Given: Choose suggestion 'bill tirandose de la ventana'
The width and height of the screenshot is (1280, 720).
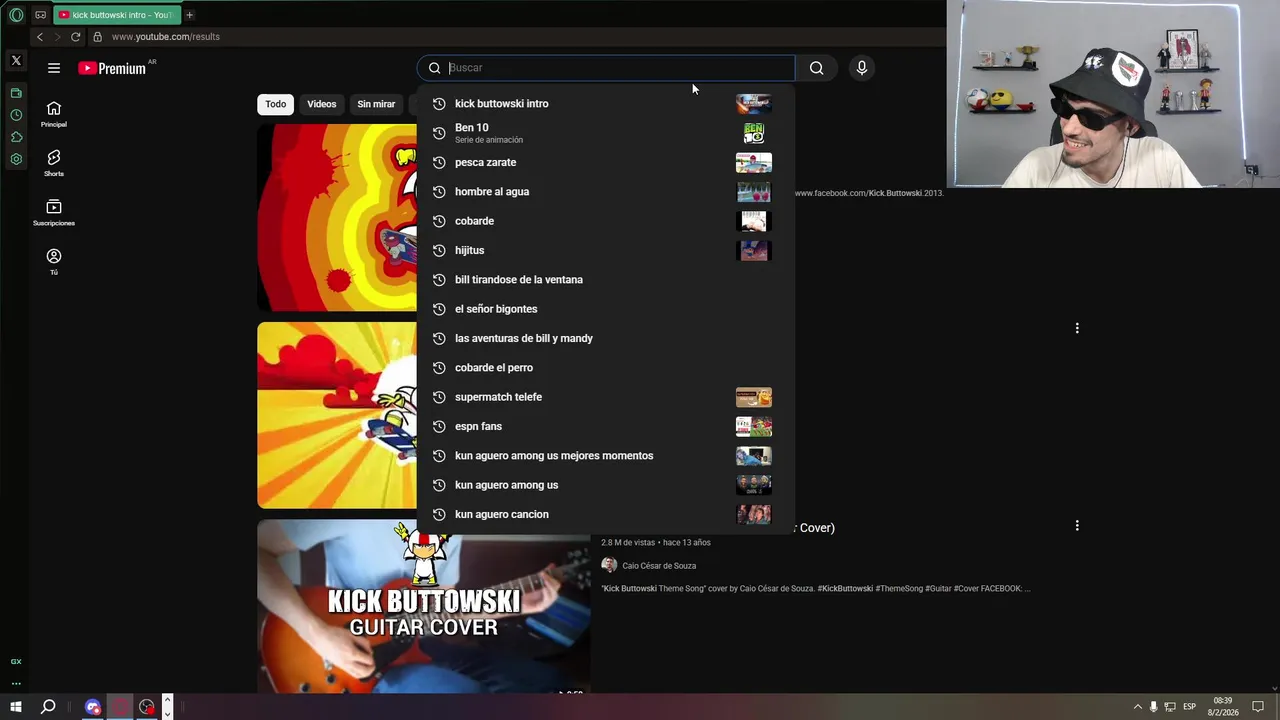Looking at the screenshot, I should pyautogui.click(x=605, y=280).
